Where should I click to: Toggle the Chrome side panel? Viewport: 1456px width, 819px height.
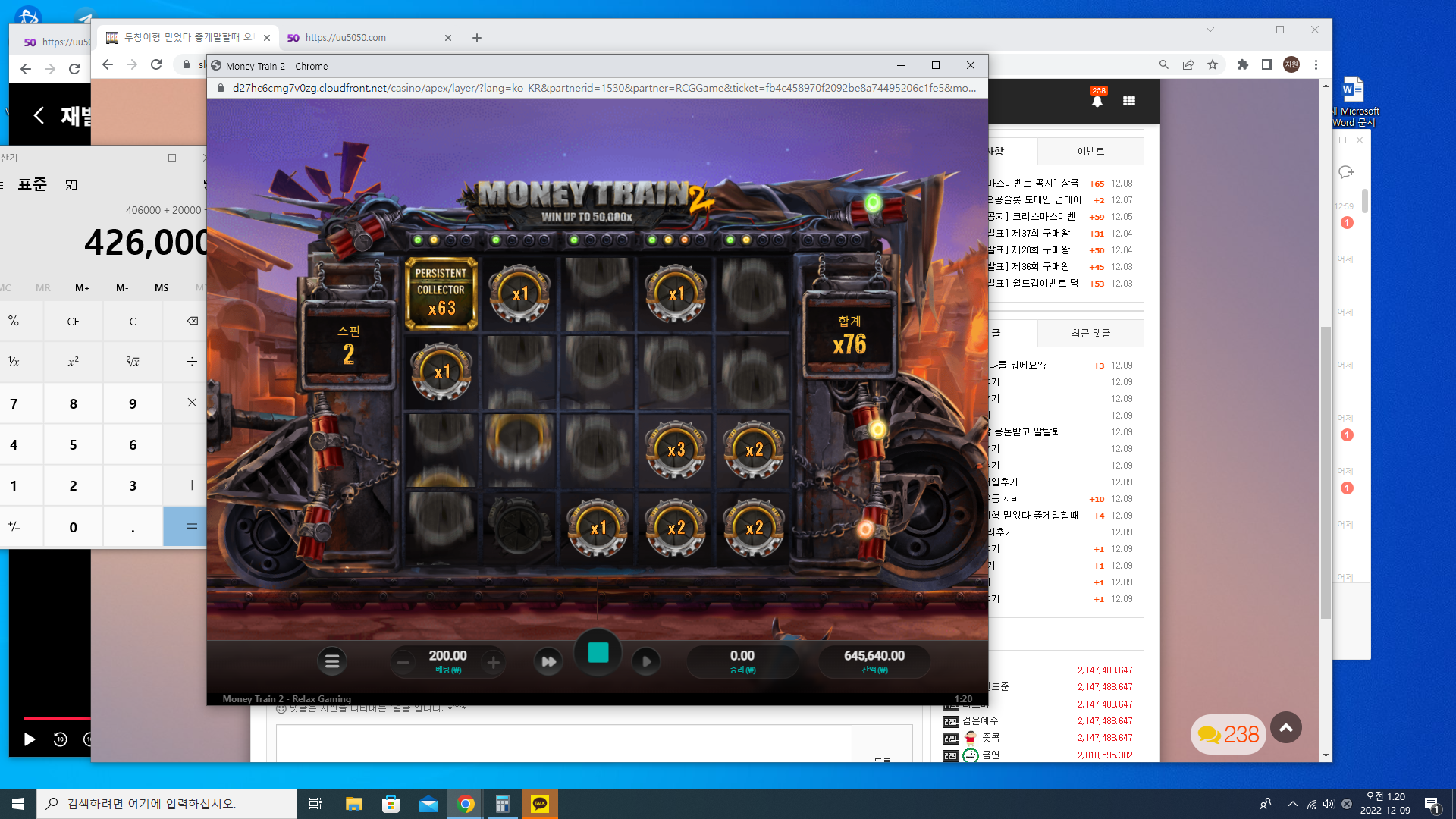[x=1266, y=65]
